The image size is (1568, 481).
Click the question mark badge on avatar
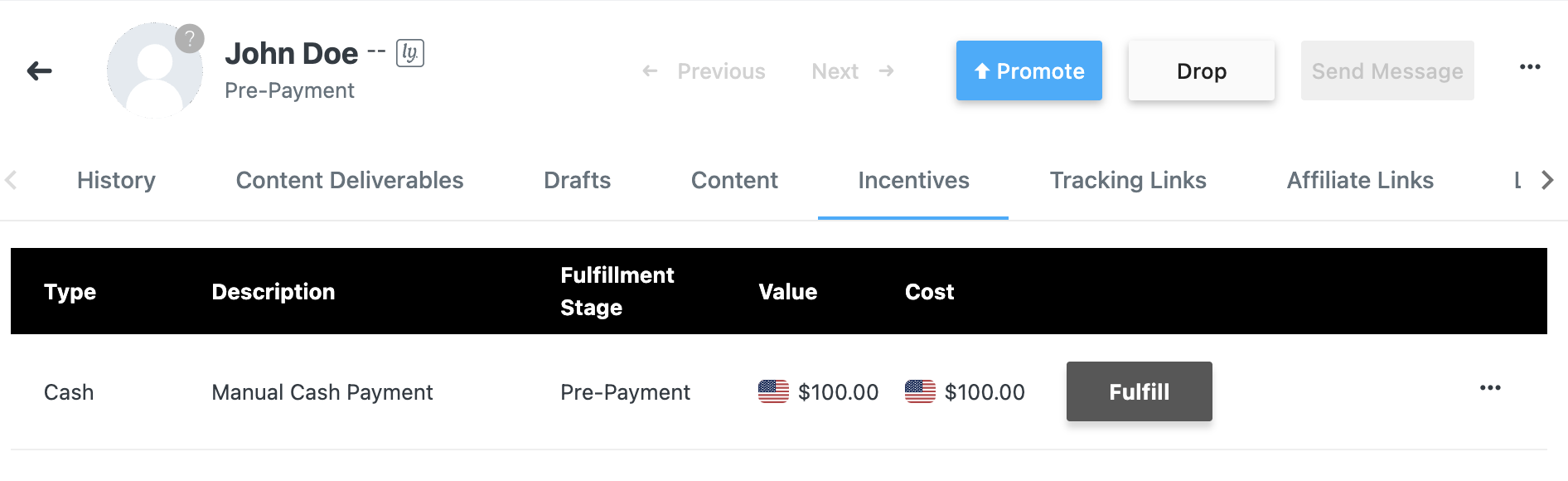[190, 38]
